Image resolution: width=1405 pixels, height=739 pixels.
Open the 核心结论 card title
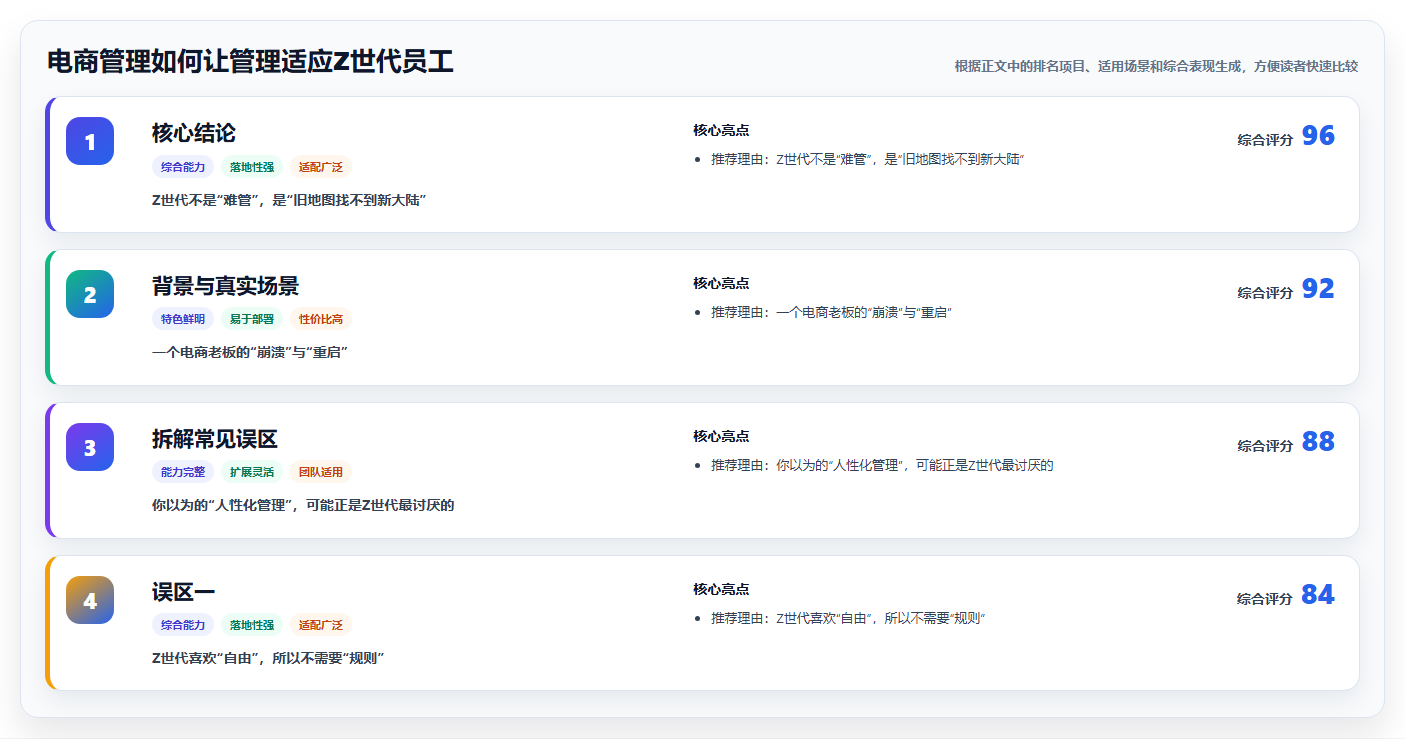tap(194, 133)
